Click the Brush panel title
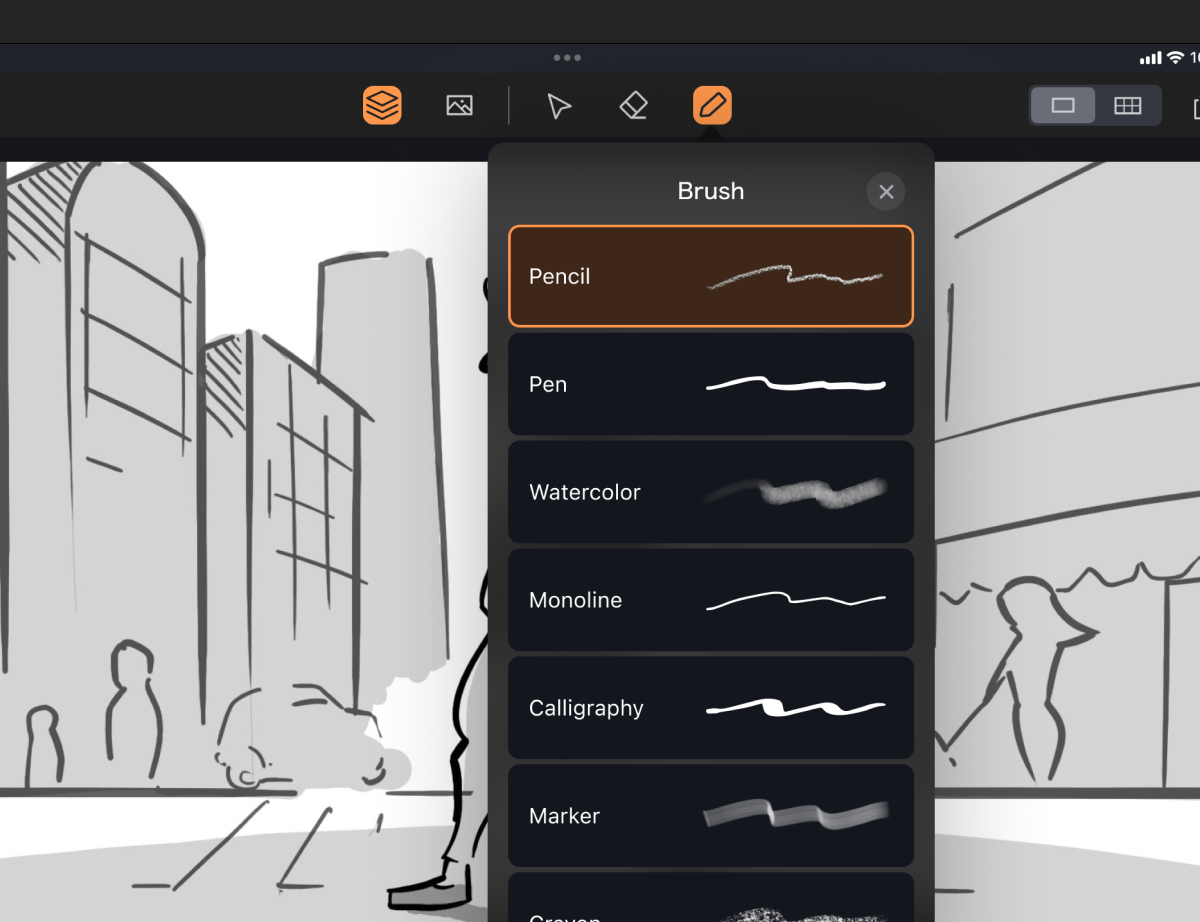Viewport: 1200px width, 922px height. click(x=711, y=191)
